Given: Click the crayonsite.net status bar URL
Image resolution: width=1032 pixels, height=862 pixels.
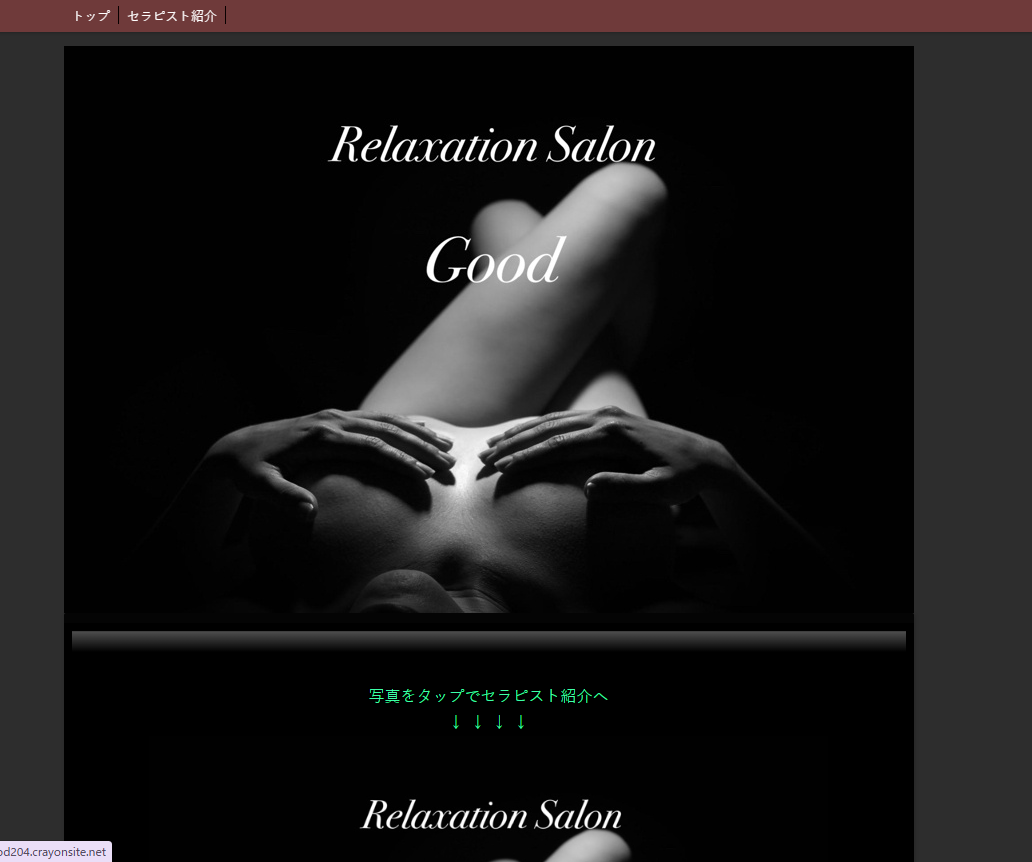Looking at the screenshot, I should coord(54,852).
